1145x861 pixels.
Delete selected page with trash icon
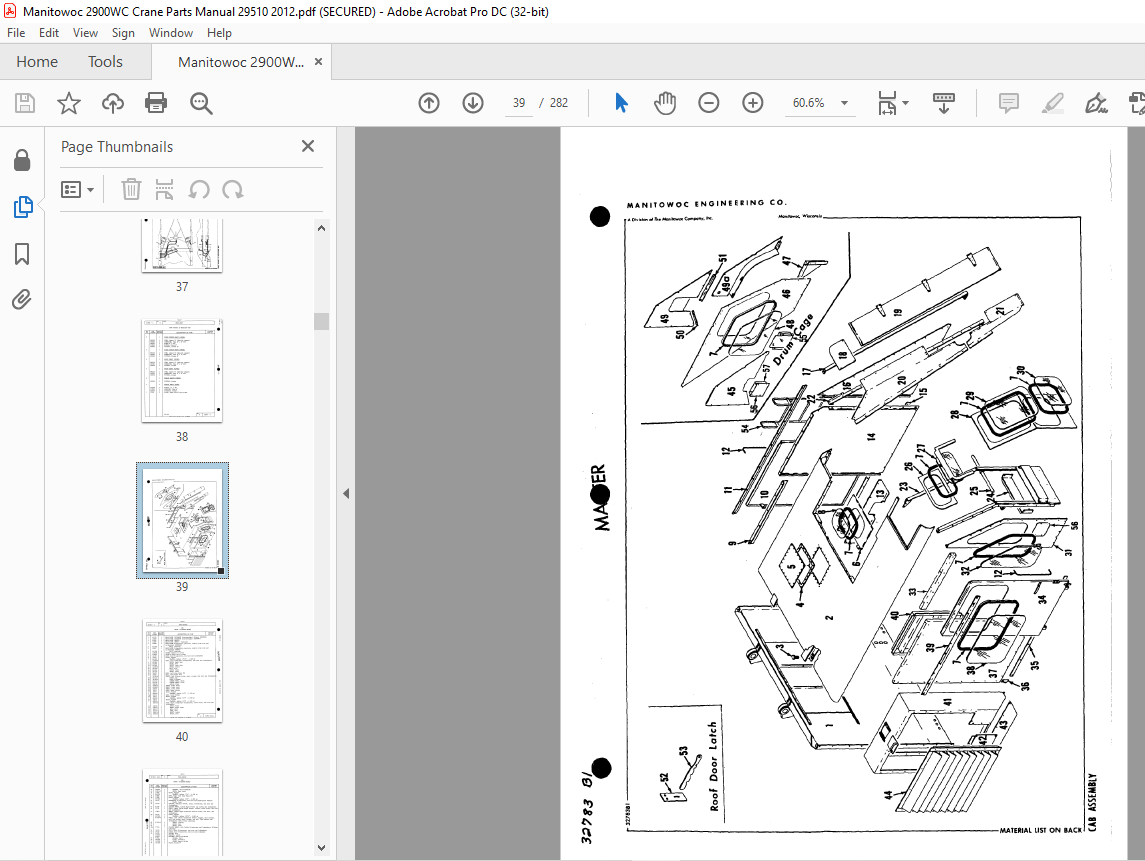(x=131, y=190)
